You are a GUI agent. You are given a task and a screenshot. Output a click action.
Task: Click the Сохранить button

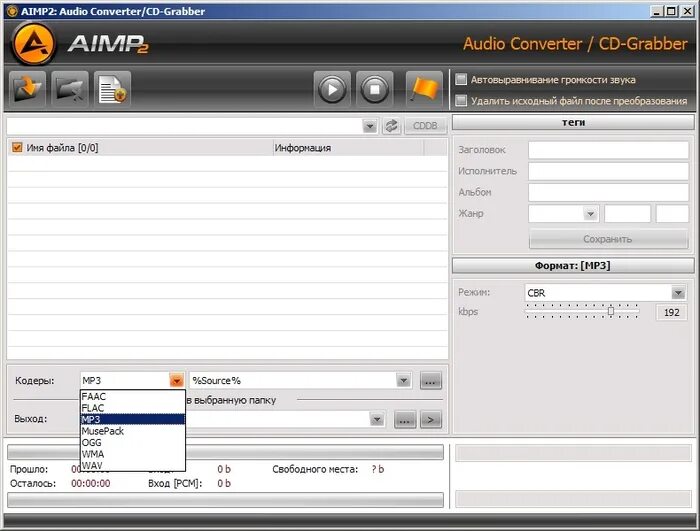[x=608, y=239]
